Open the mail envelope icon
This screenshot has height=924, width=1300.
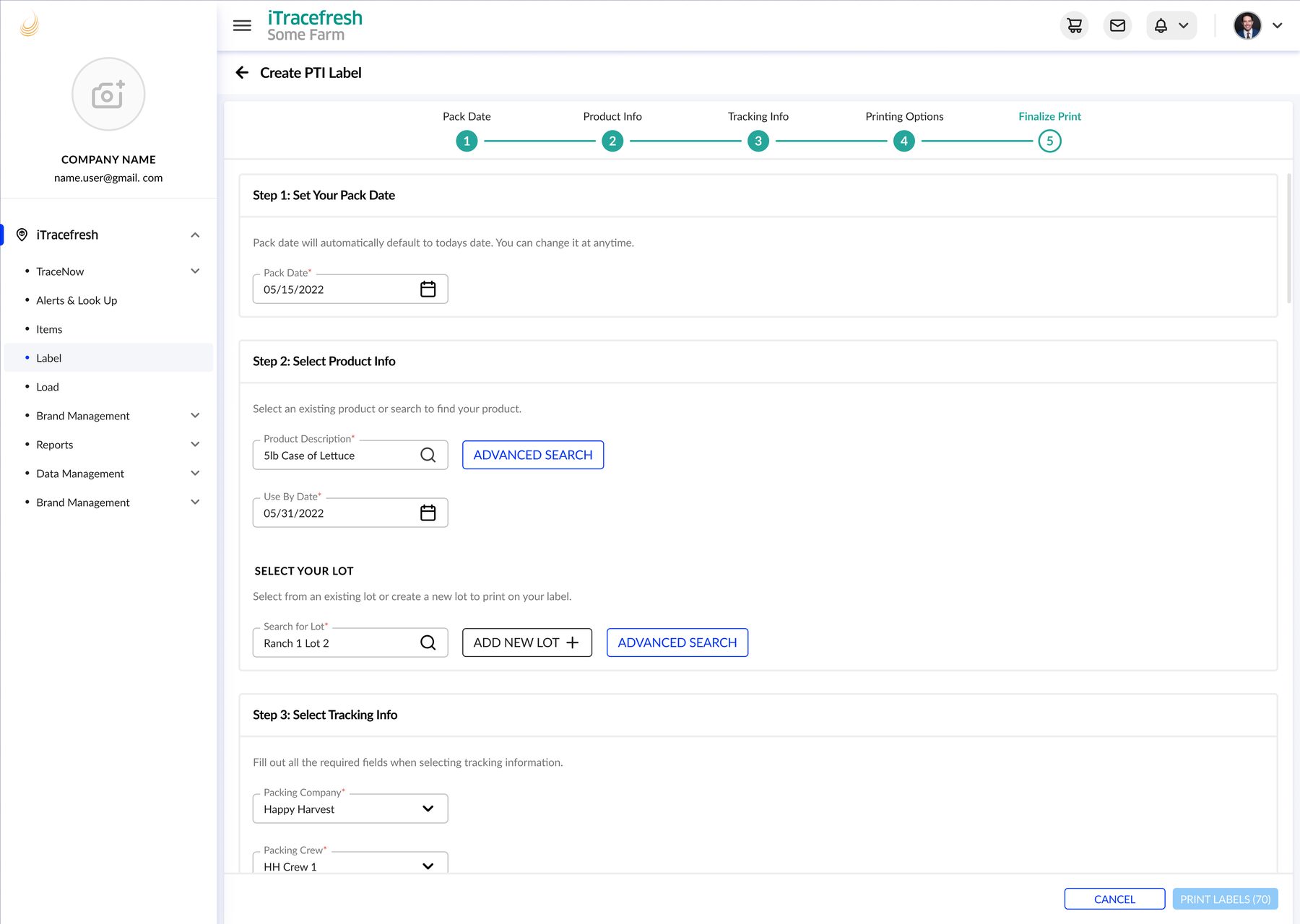tap(1117, 26)
